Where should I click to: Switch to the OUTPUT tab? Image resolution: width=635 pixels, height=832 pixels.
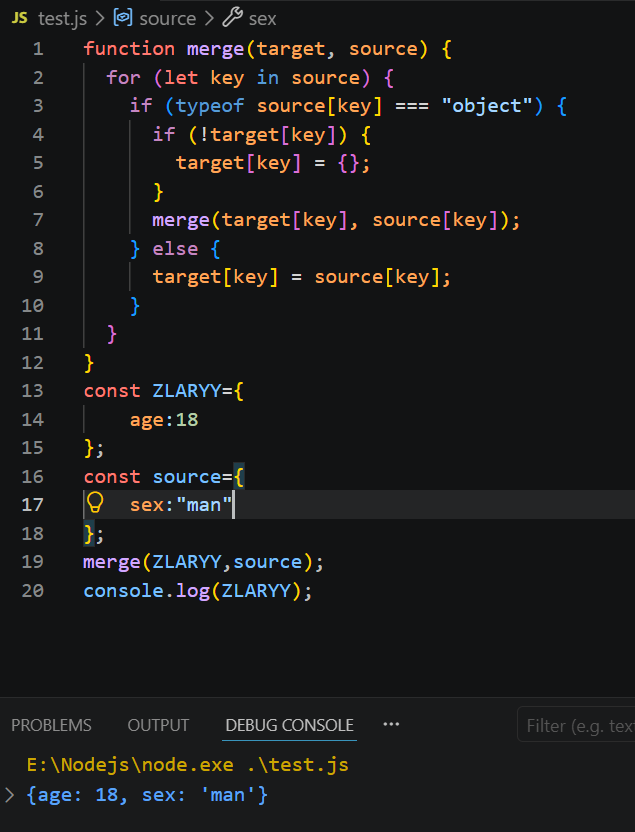click(x=158, y=725)
